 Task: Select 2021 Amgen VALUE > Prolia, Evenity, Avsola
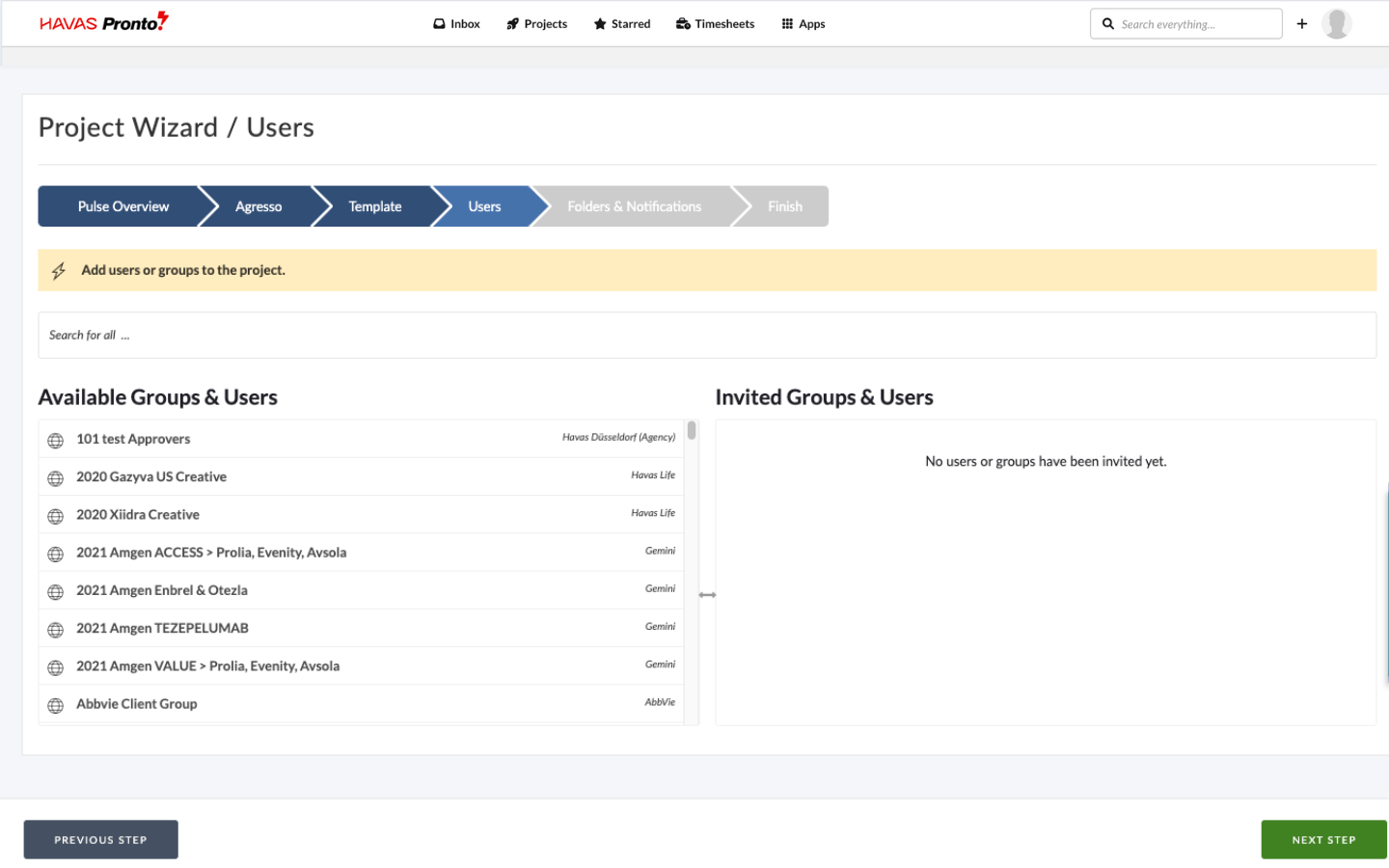point(362,665)
